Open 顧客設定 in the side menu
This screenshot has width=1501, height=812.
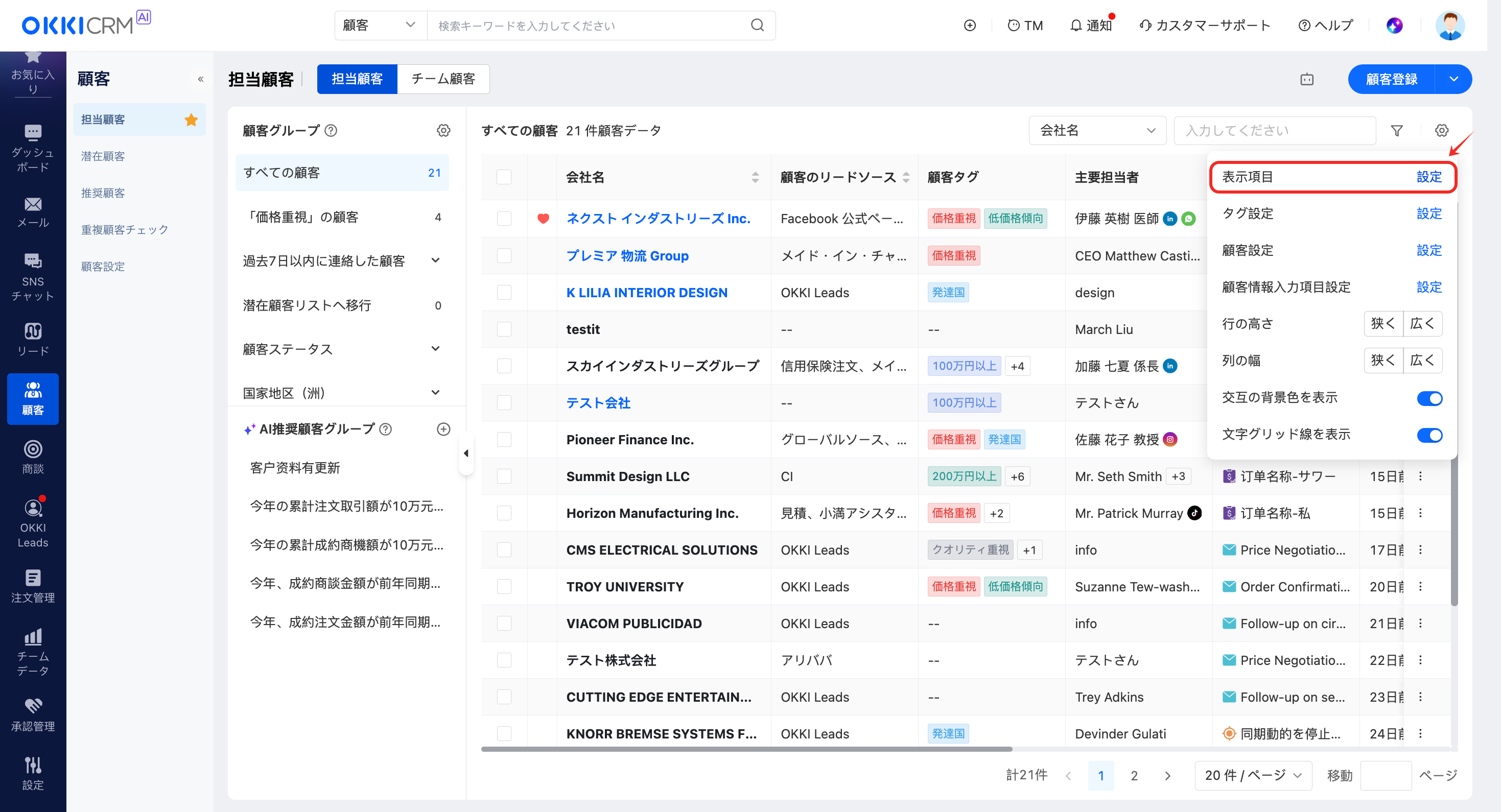pyautogui.click(x=103, y=266)
